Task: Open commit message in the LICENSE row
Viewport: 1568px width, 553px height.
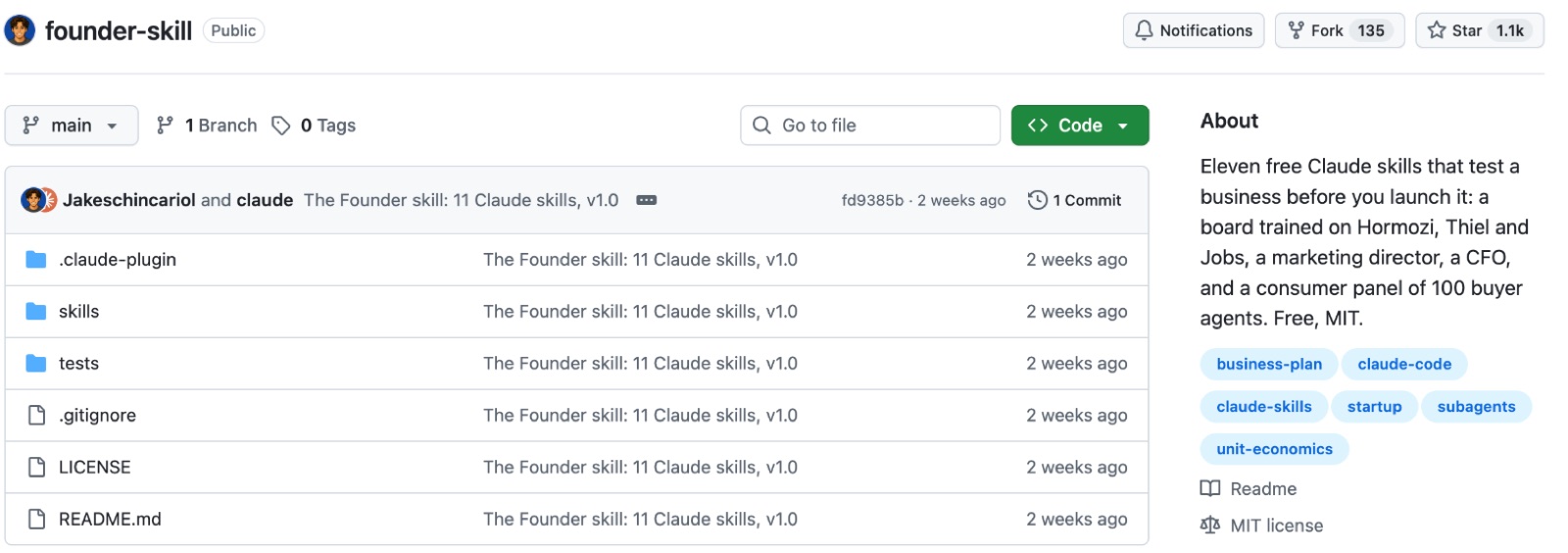Action: tap(640, 468)
